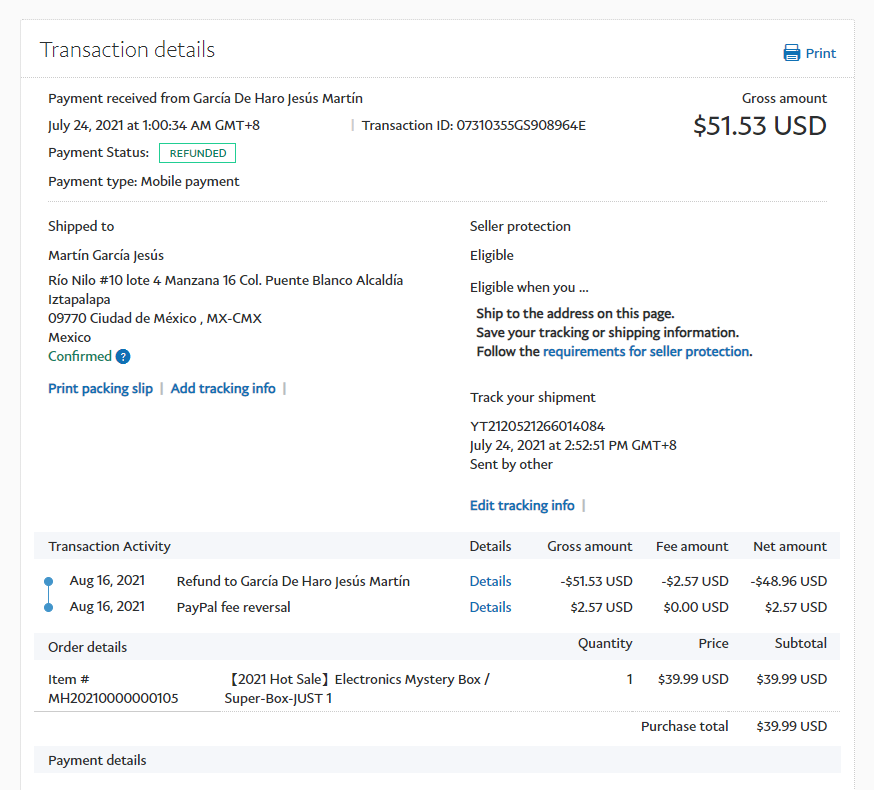Image resolution: width=874 pixels, height=790 pixels.
Task: Click the Confirmed address status text
Action: [80, 357]
